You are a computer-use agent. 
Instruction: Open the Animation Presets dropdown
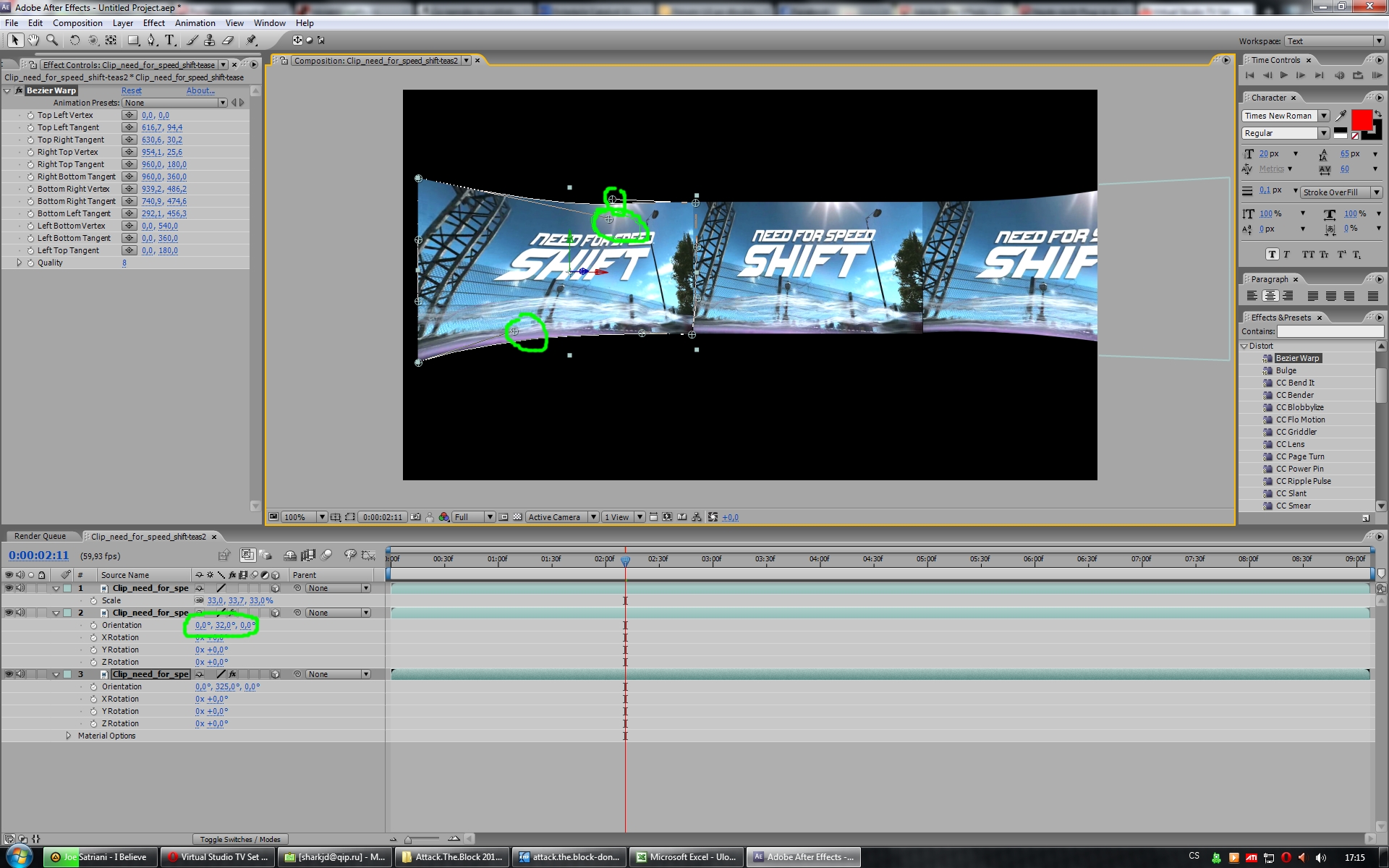pyautogui.click(x=223, y=103)
